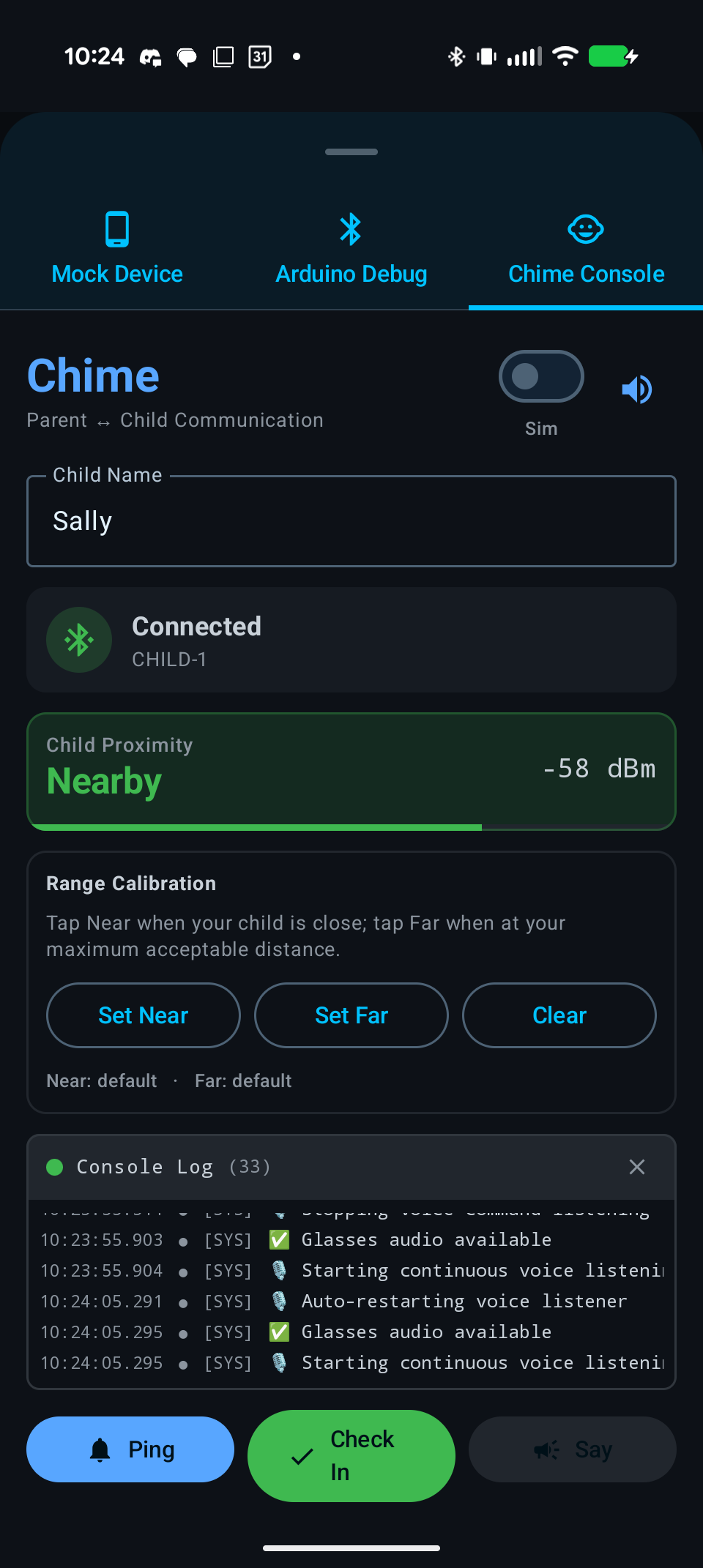This screenshot has width=703, height=1568.
Task: Tap the green Bluetooth connected icon
Action: click(x=79, y=640)
